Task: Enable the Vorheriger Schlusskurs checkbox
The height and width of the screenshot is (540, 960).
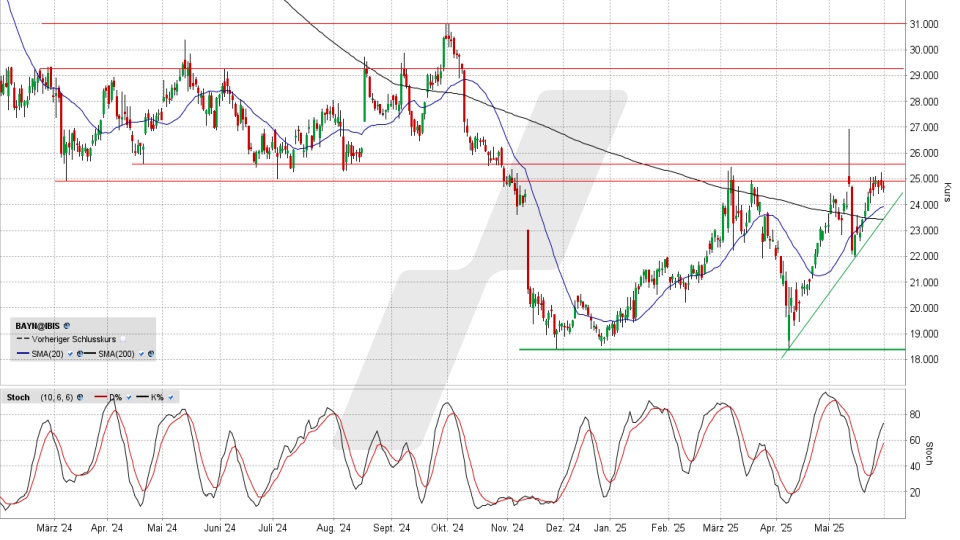Action: point(123,339)
